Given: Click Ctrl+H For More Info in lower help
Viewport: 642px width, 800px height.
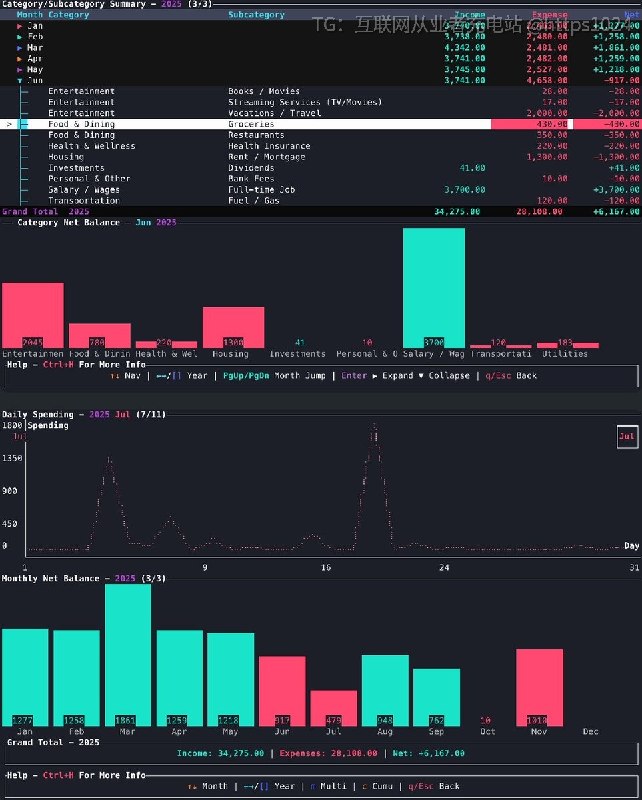Looking at the screenshot, I should [x=94, y=776].
